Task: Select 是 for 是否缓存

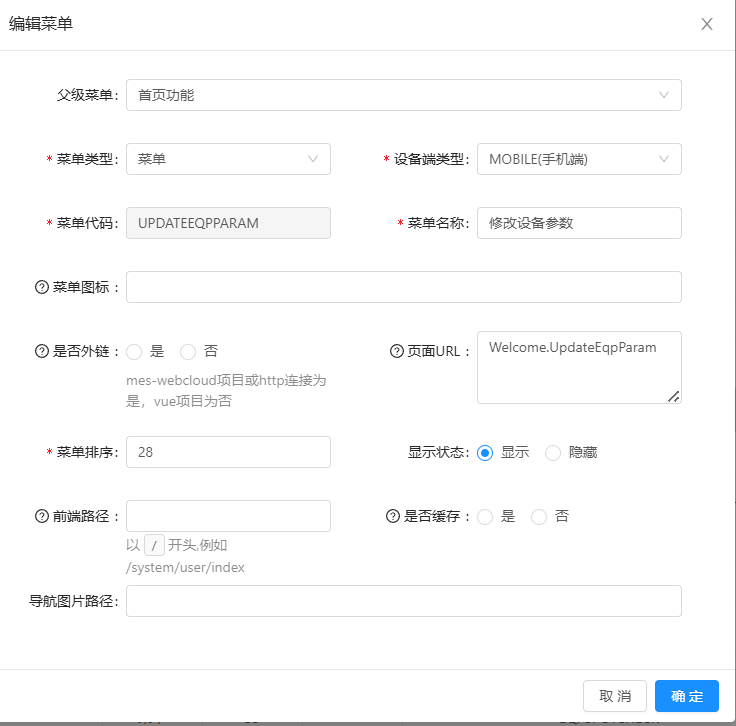Action: [485, 517]
